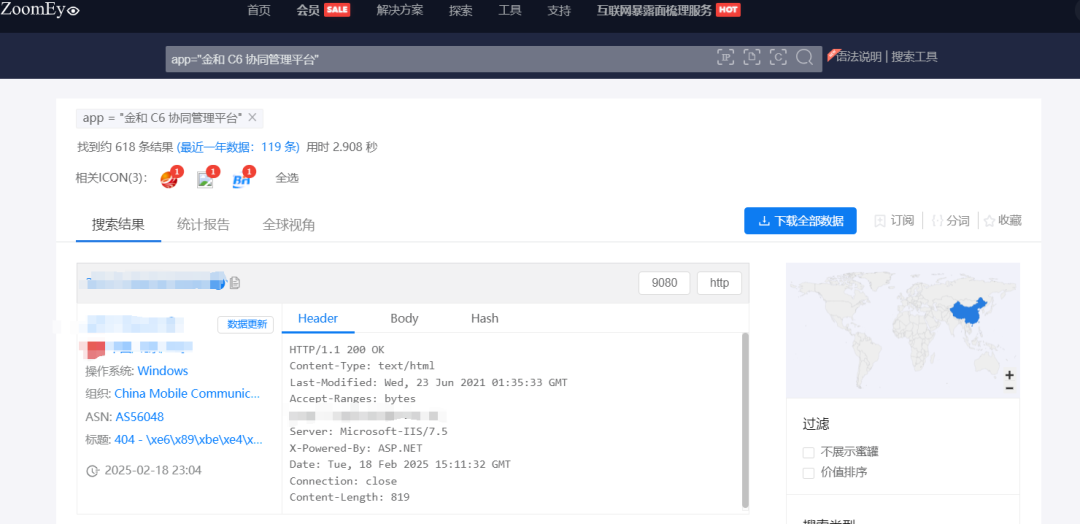Image resolution: width=1080 pixels, height=524 pixels.
Task: Click the file search icon in search bar
Action: click(x=753, y=58)
